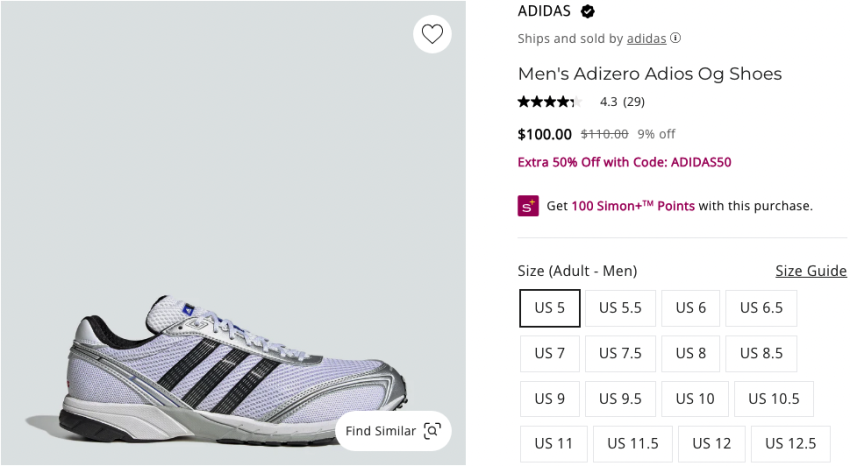This screenshot has height=466, width=850.
Task: Click the adidas shoe product image
Action: coord(232,365)
